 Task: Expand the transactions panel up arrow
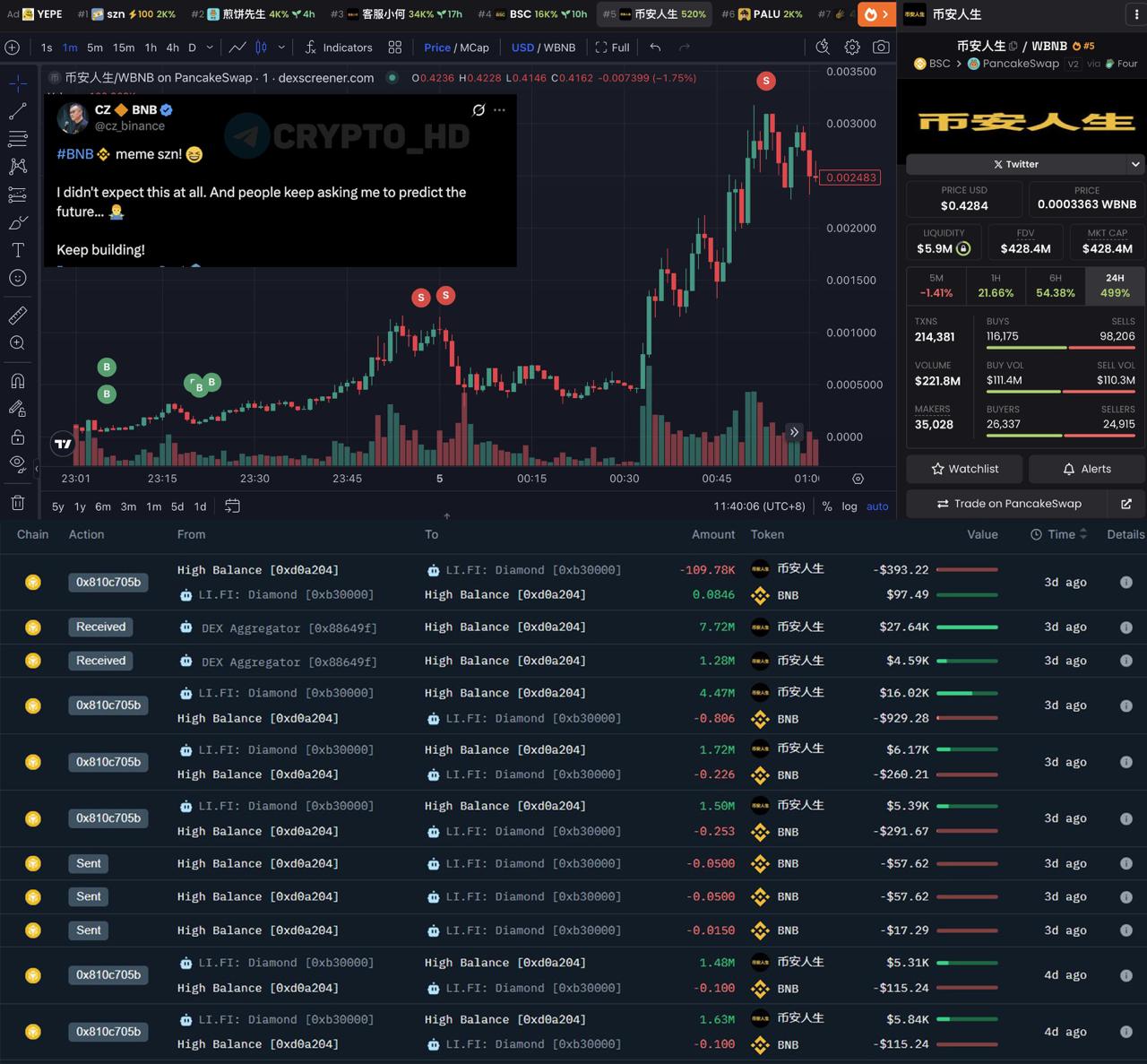coord(447,515)
